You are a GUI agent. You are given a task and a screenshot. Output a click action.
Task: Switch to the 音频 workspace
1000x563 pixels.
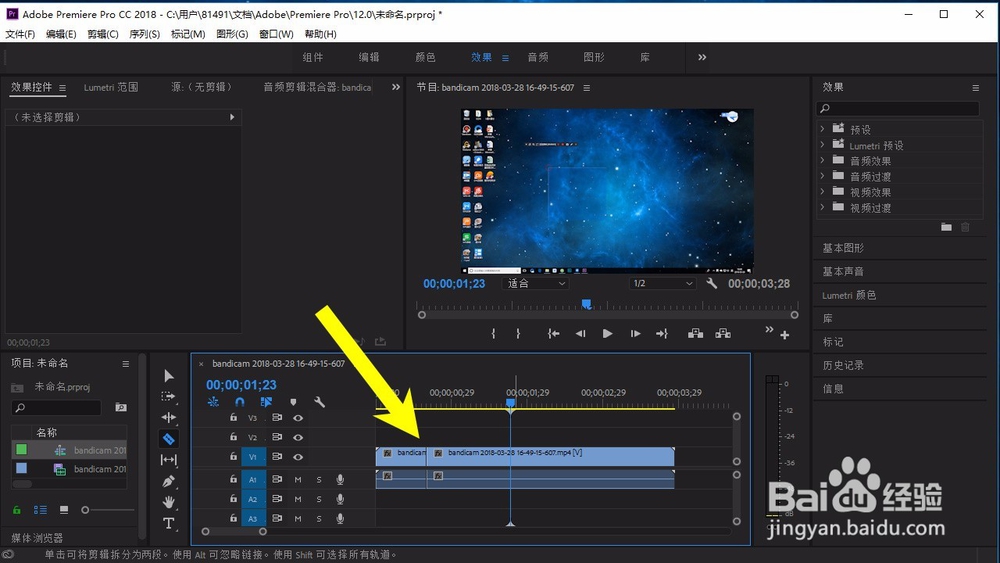[x=538, y=57]
